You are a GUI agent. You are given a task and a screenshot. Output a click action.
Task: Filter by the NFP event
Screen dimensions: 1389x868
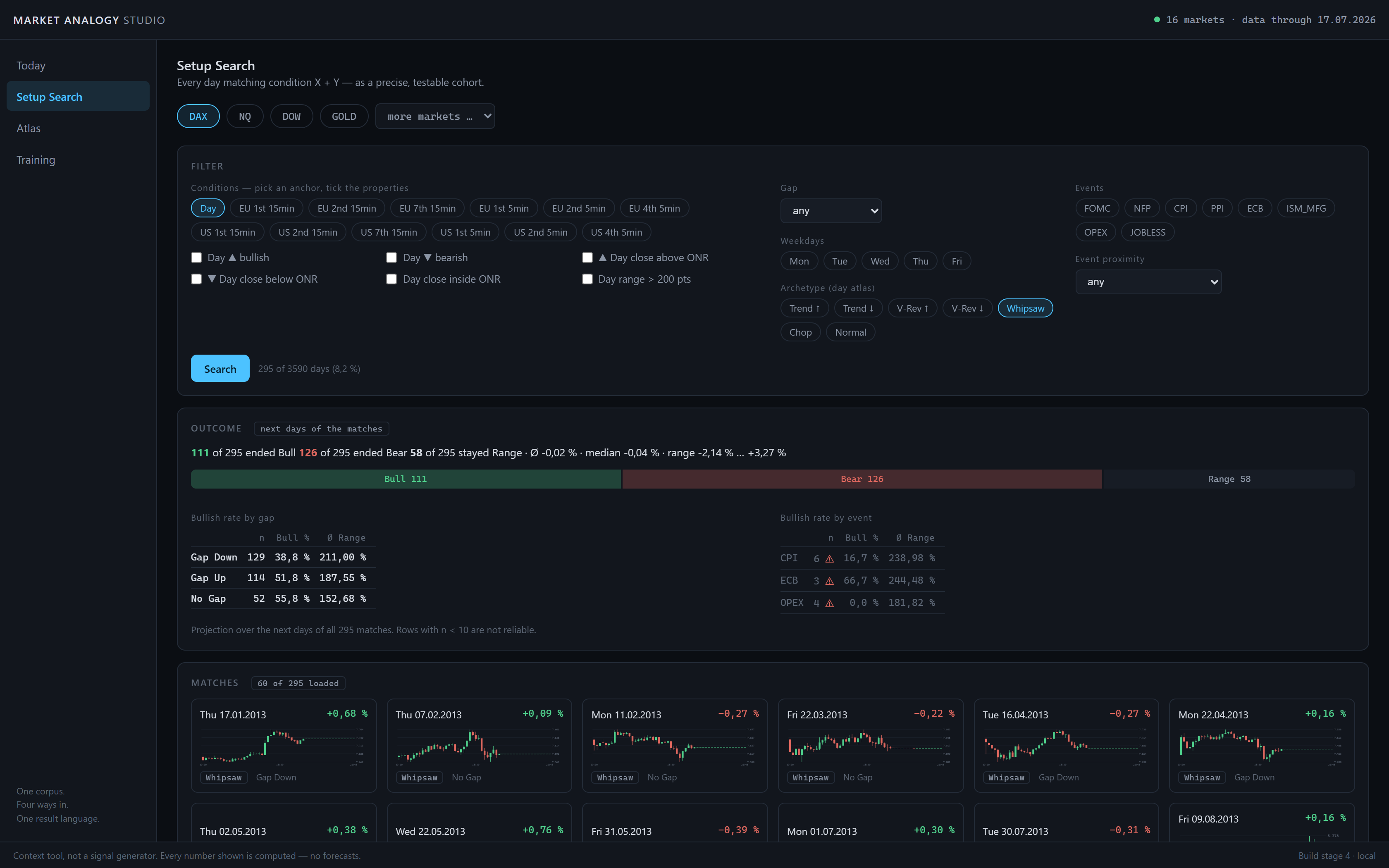tap(1142, 208)
